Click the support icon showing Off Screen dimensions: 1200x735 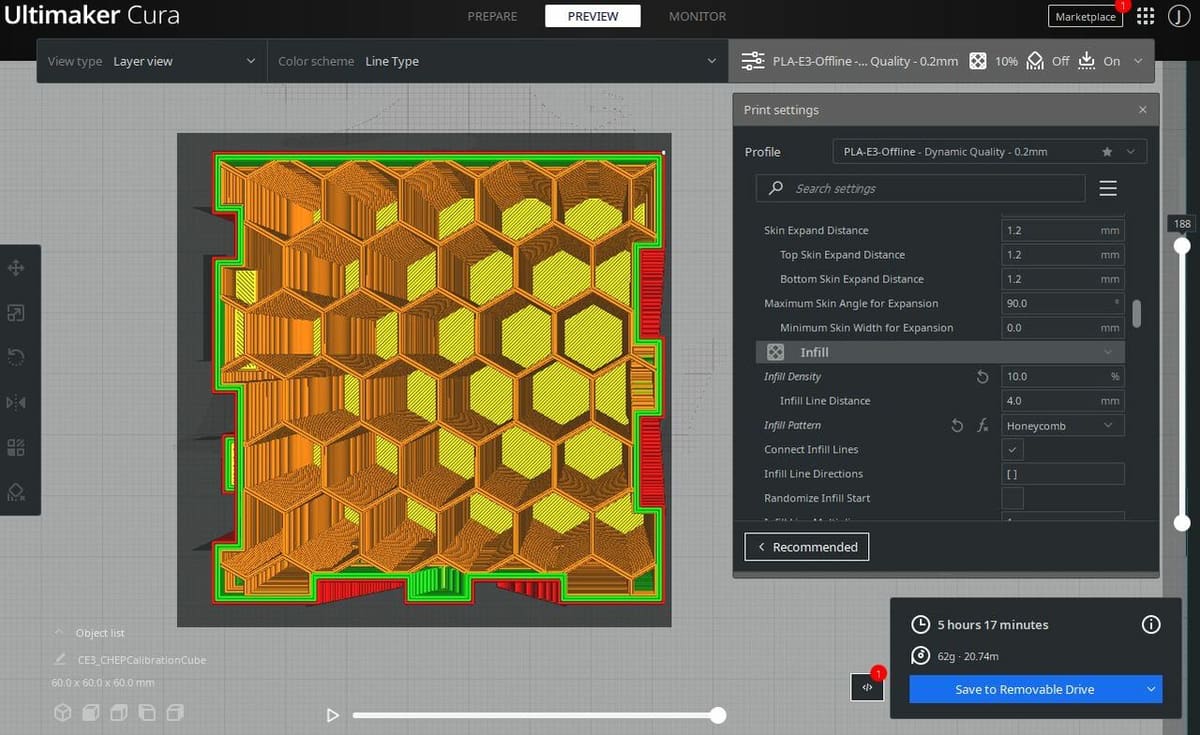[x=1036, y=61]
